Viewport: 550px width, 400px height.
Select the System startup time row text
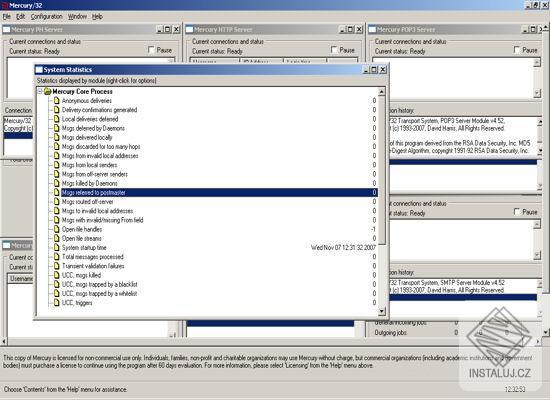tap(84, 247)
